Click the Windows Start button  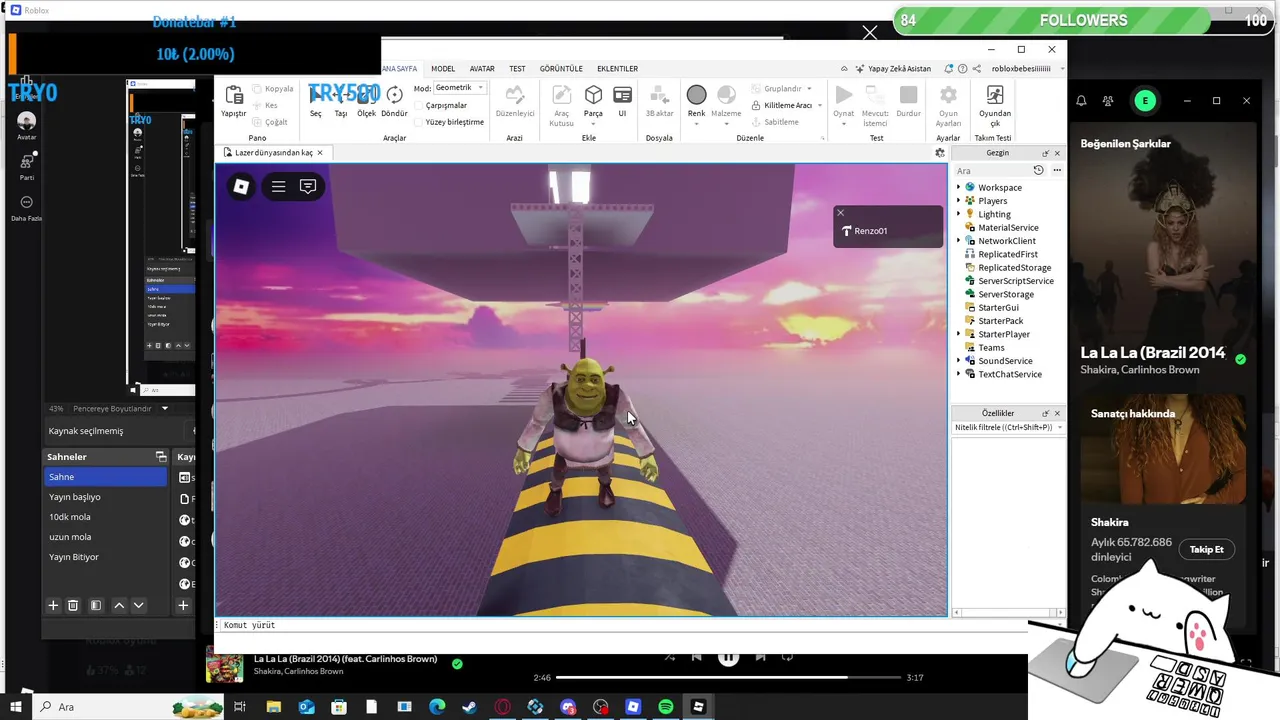(x=16, y=707)
